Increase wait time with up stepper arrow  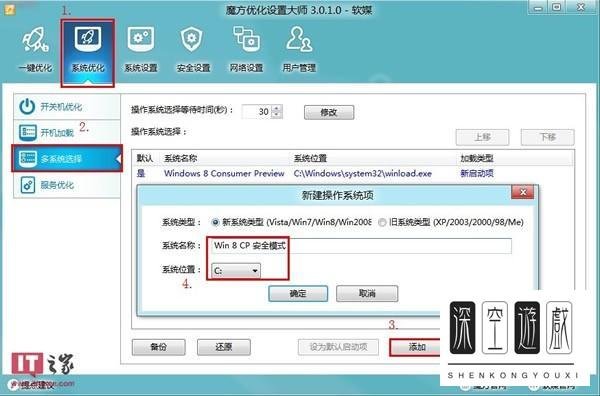pos(277,108)
